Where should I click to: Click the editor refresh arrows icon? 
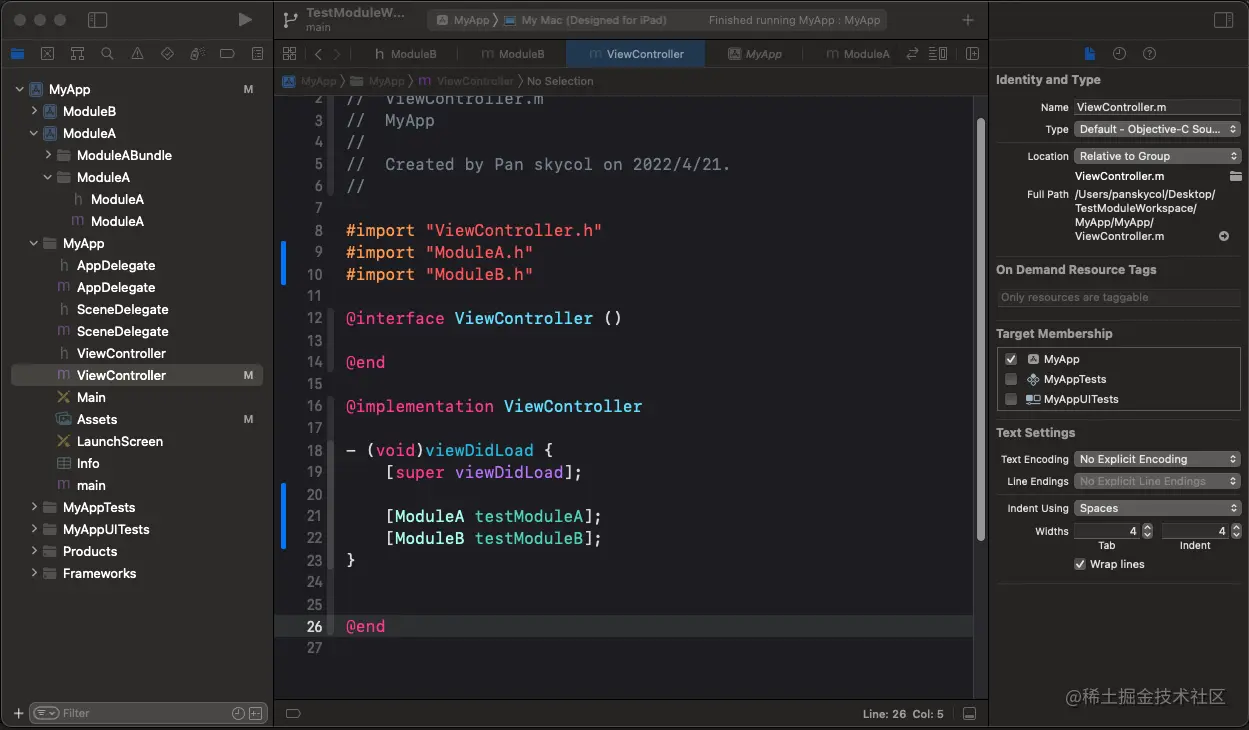912,54
